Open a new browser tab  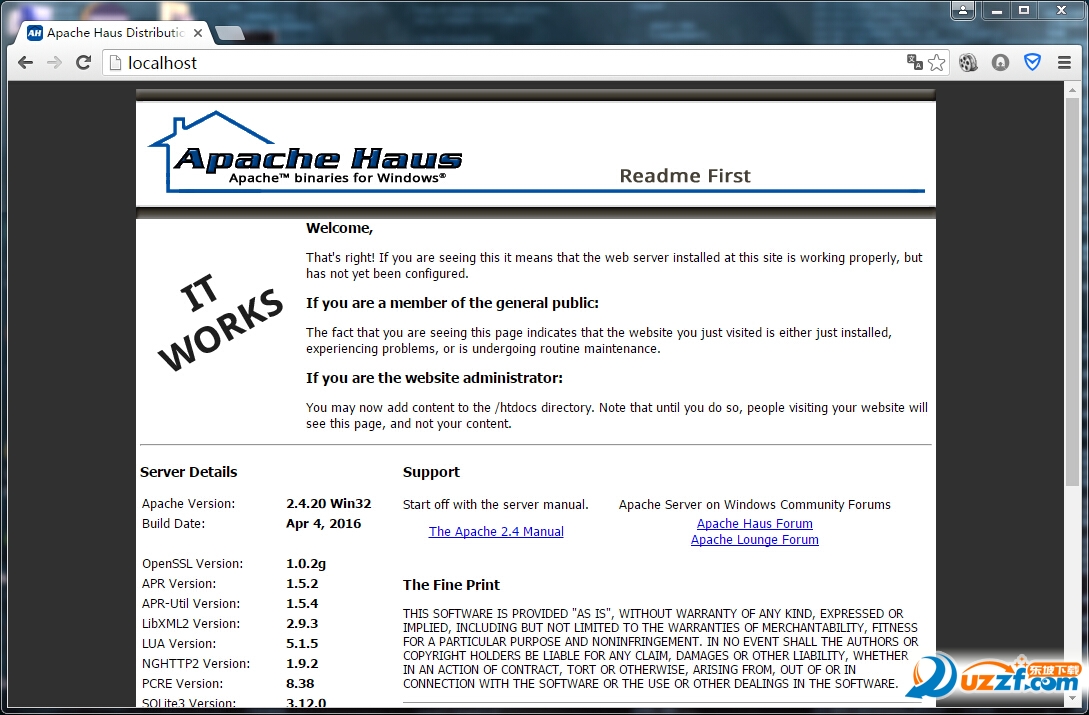230,33
